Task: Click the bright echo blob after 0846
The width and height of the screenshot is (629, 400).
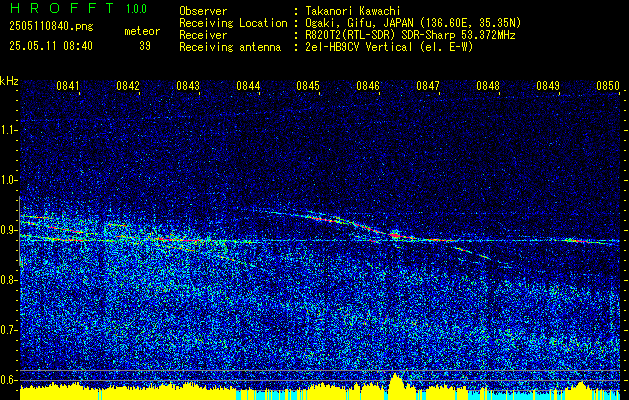Action: (x=395, y=234)
